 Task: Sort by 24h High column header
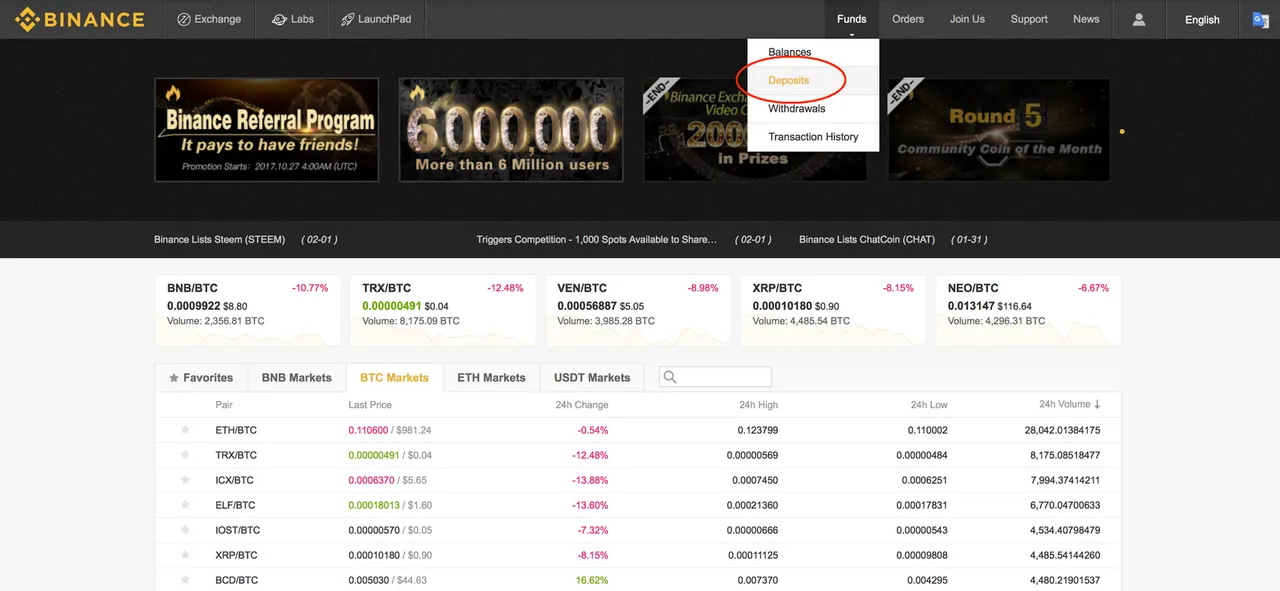[x=758, y=405]
